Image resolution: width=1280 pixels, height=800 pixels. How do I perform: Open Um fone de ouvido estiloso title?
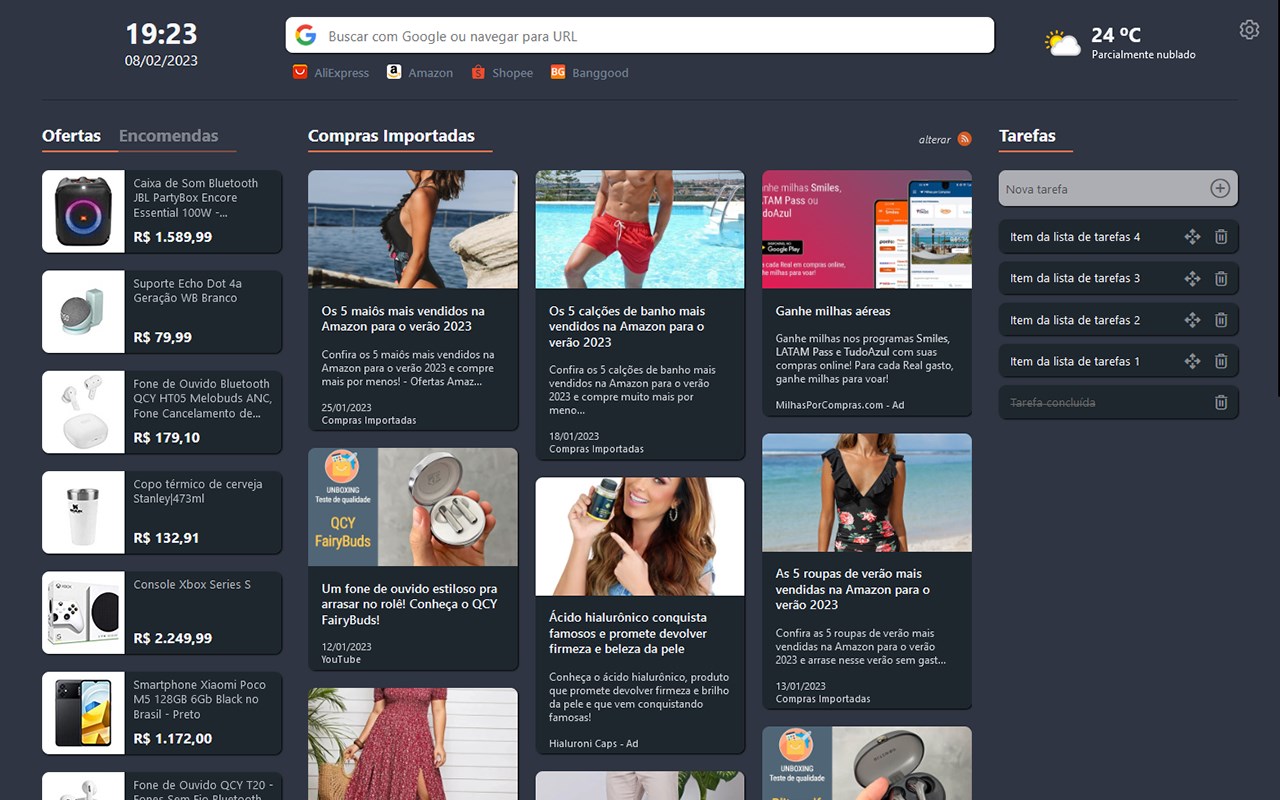[409, 604]
